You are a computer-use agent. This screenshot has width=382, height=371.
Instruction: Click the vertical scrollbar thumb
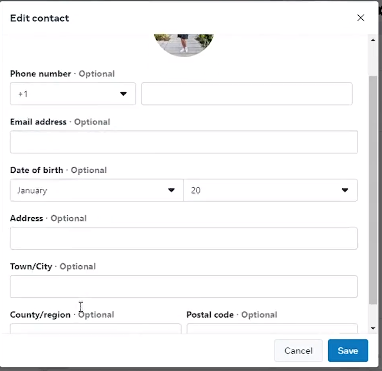point(373,190)
